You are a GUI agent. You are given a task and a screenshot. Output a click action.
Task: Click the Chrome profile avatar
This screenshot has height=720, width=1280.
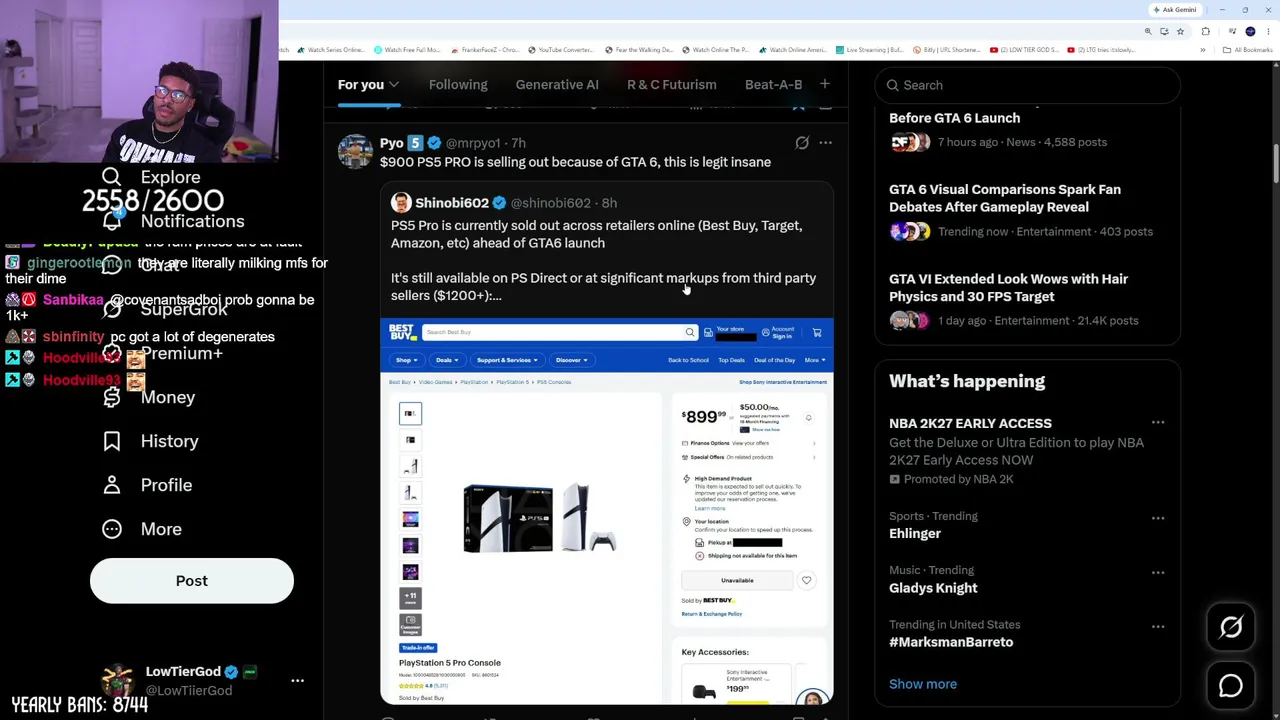pyautogui.click(x=1250, y=32)
